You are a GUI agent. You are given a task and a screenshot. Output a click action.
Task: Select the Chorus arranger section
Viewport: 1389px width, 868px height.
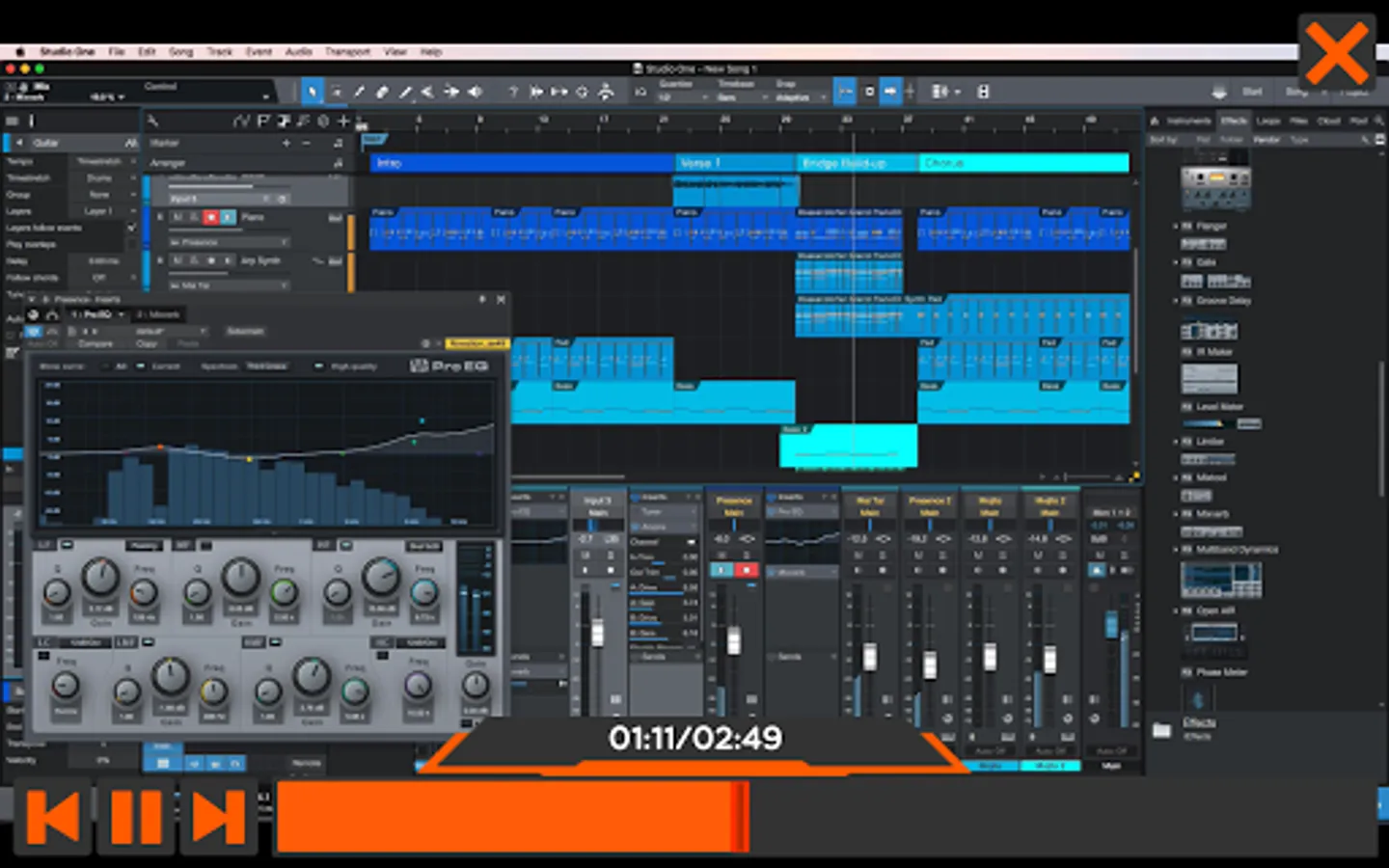1022,163
